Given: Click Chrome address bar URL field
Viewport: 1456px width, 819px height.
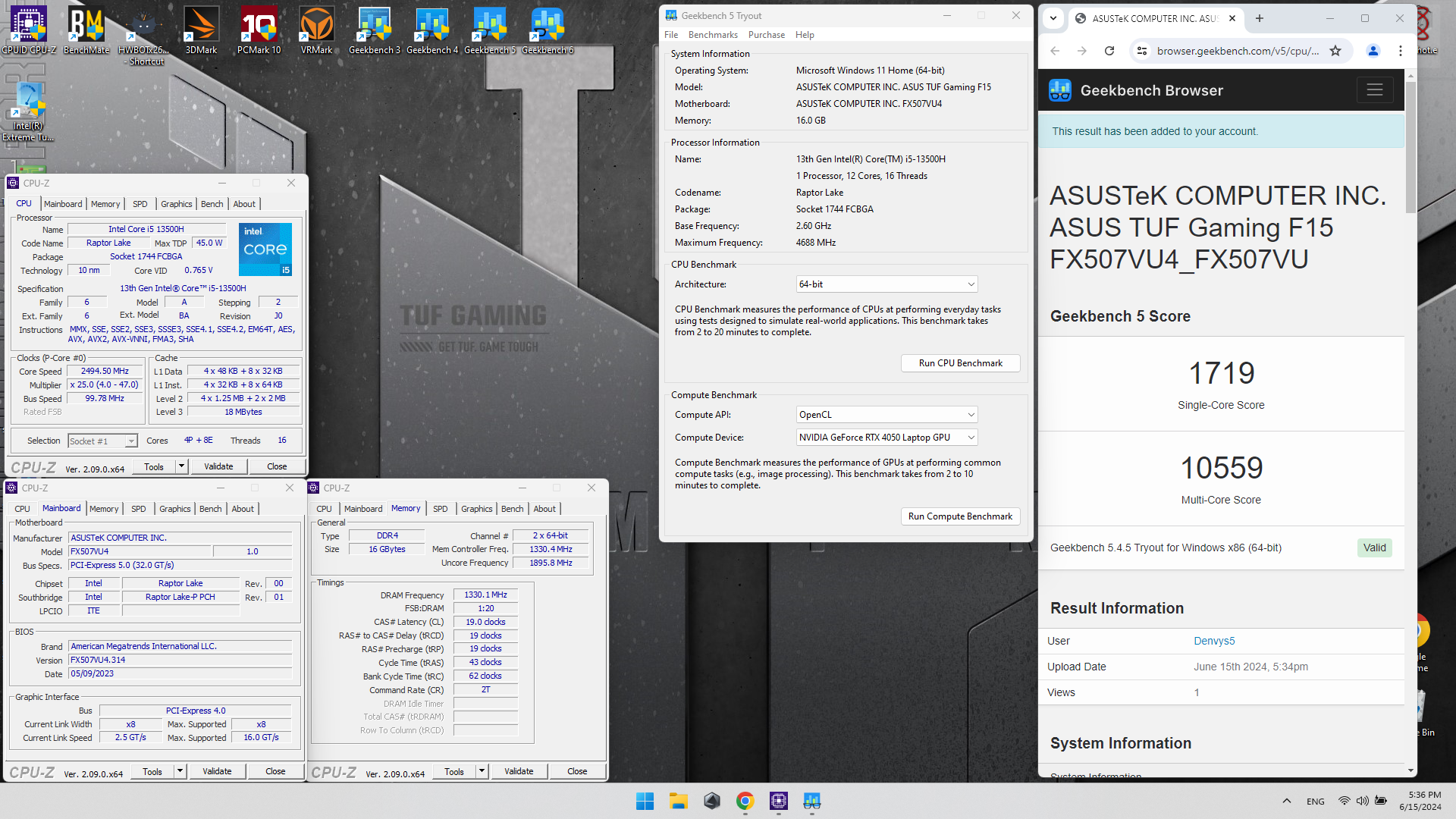Looking at the screenshot, I should click(x=1238, y=51).
